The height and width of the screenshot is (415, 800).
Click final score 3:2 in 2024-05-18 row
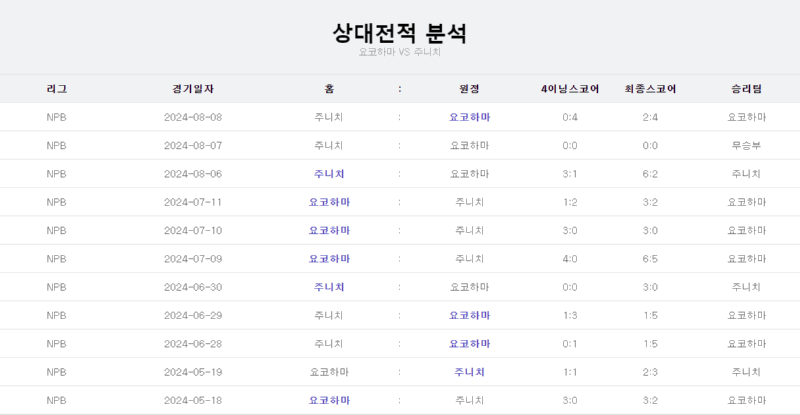click(650, 401)
